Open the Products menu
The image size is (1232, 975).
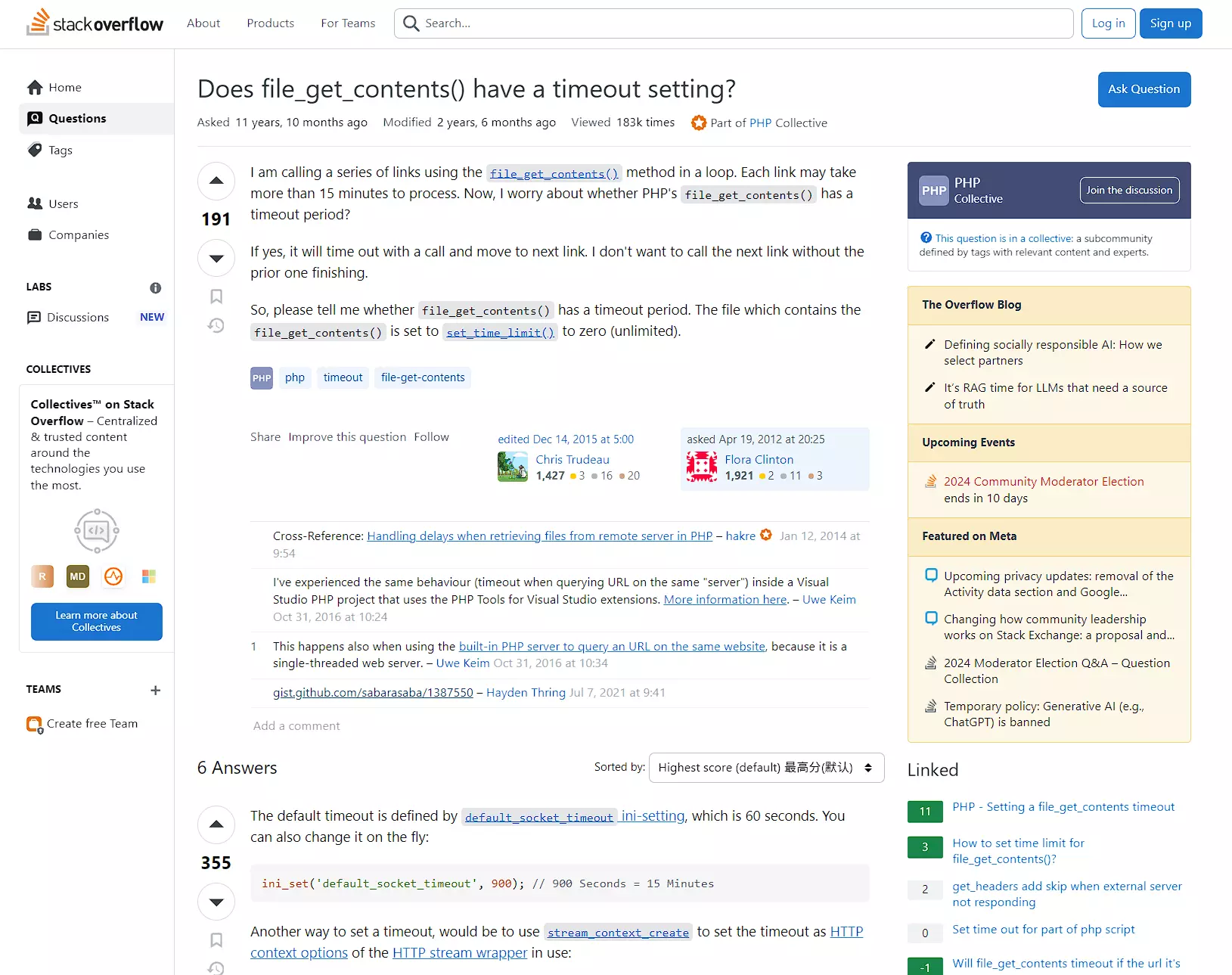270,23
